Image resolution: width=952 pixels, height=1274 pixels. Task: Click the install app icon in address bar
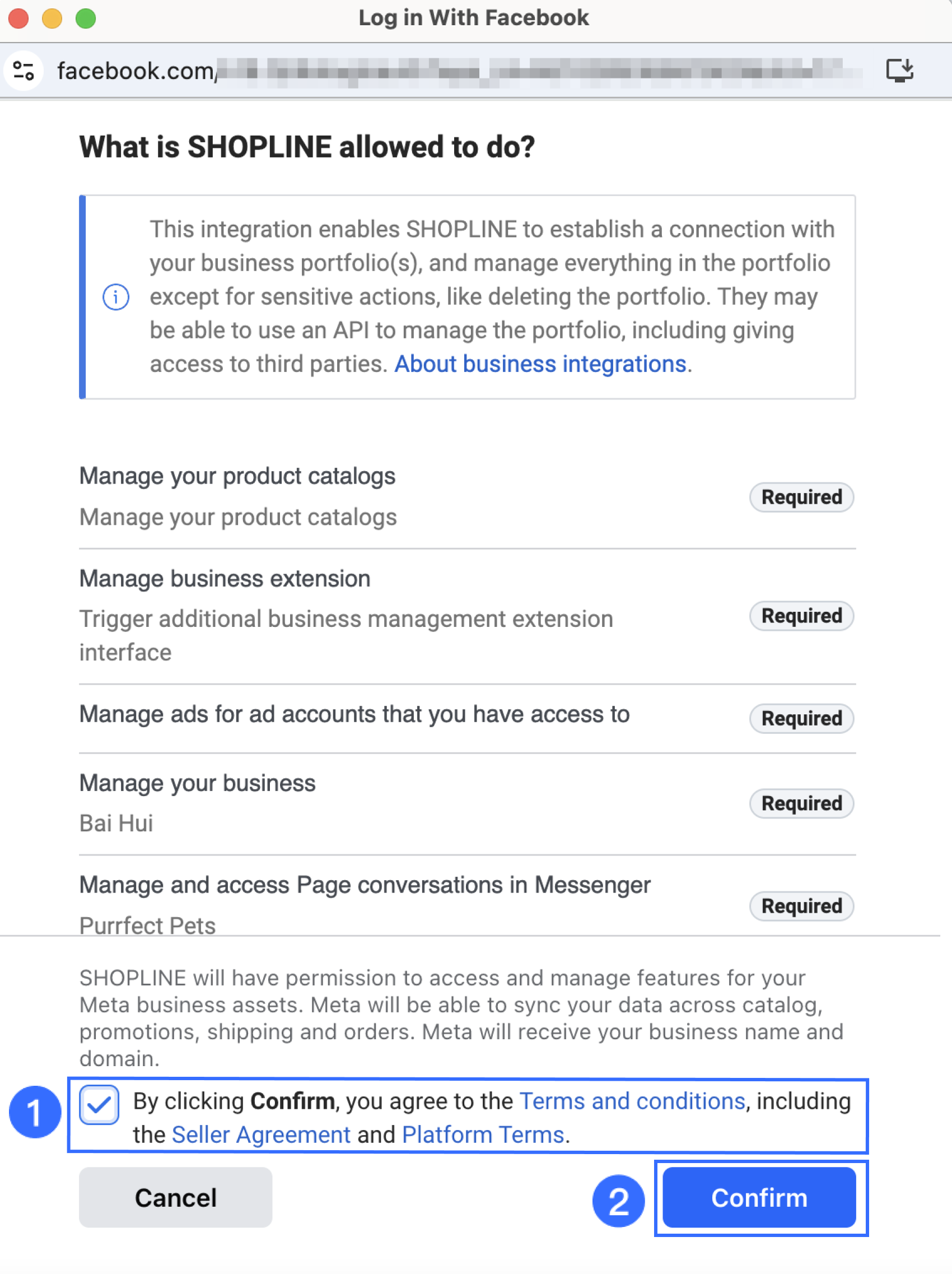tap(899, 70)
